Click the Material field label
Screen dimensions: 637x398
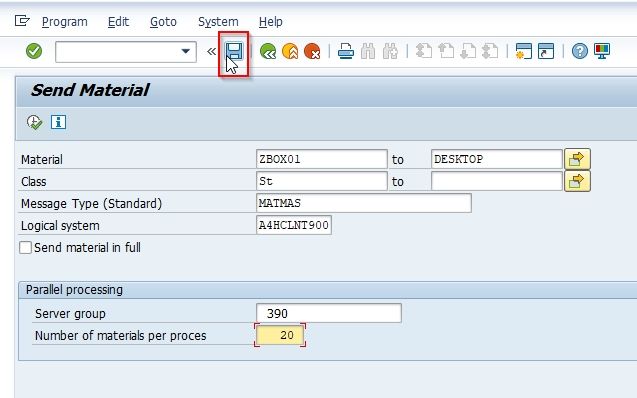pyautogui.click(x=42, y=160)
